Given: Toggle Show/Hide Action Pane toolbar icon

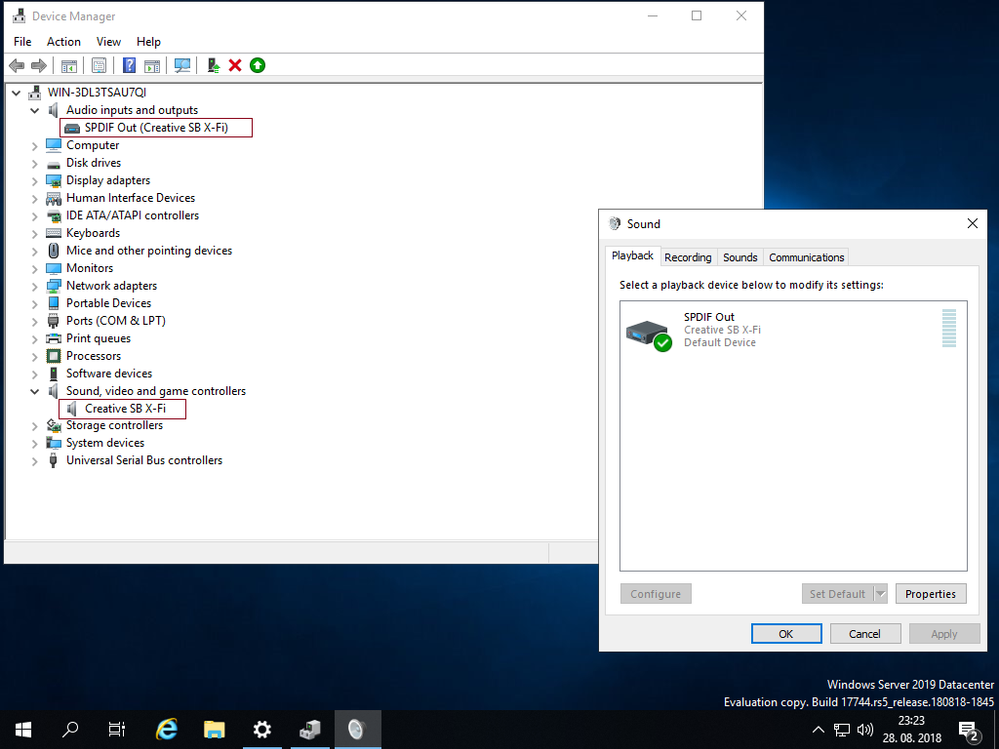Looking at the screenshot, I should (152, 65).
